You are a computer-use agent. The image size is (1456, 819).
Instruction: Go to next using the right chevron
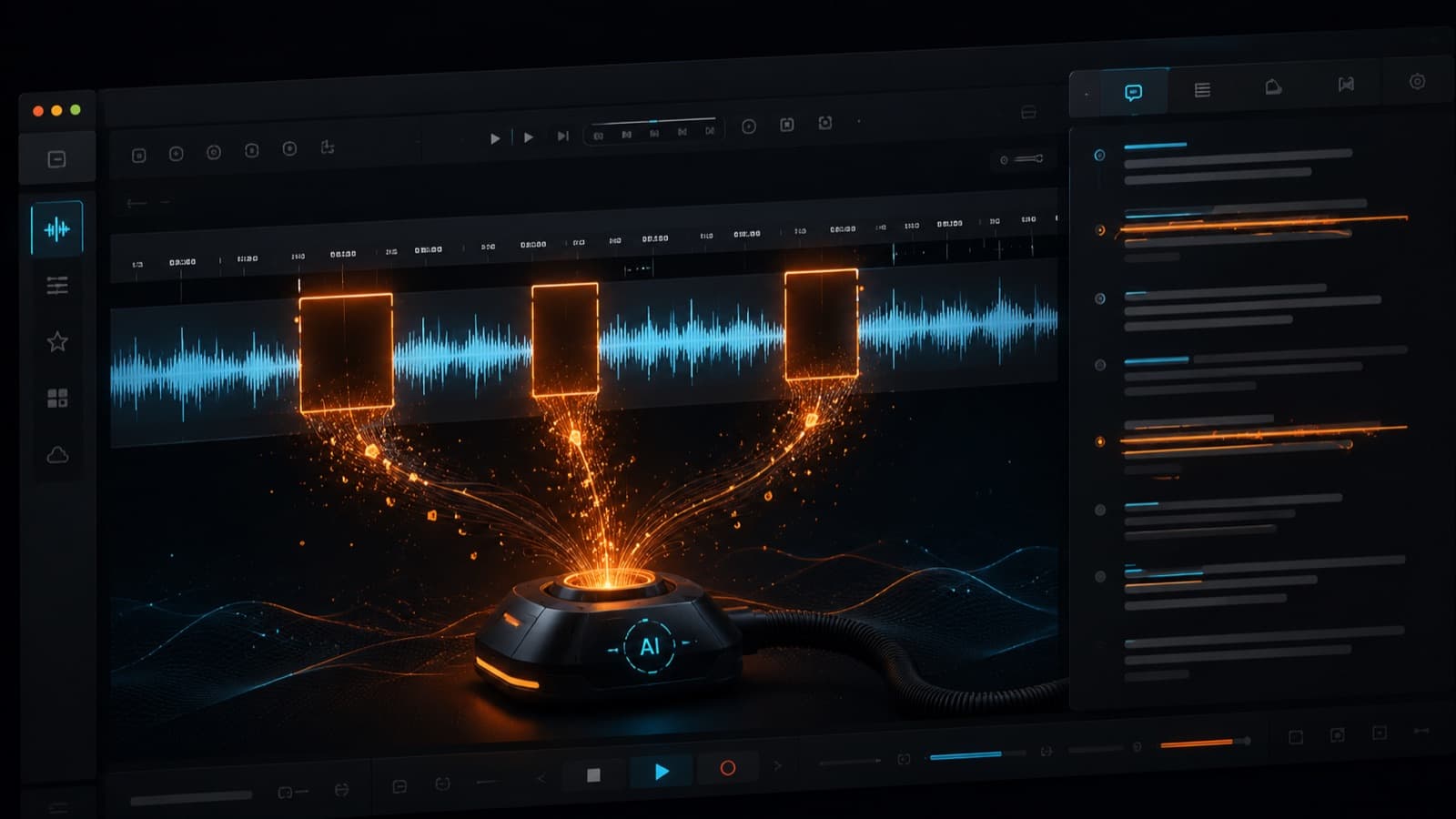click(777, 765)
